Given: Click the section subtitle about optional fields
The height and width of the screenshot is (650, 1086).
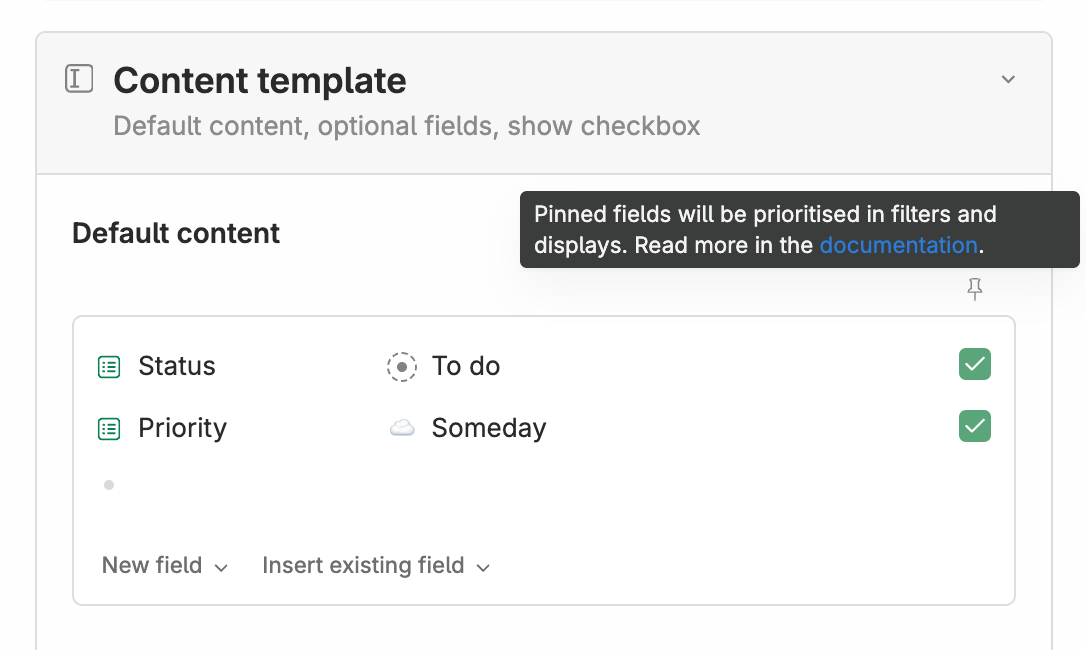Looking at the screenshot, I should (x=406, y=127).
